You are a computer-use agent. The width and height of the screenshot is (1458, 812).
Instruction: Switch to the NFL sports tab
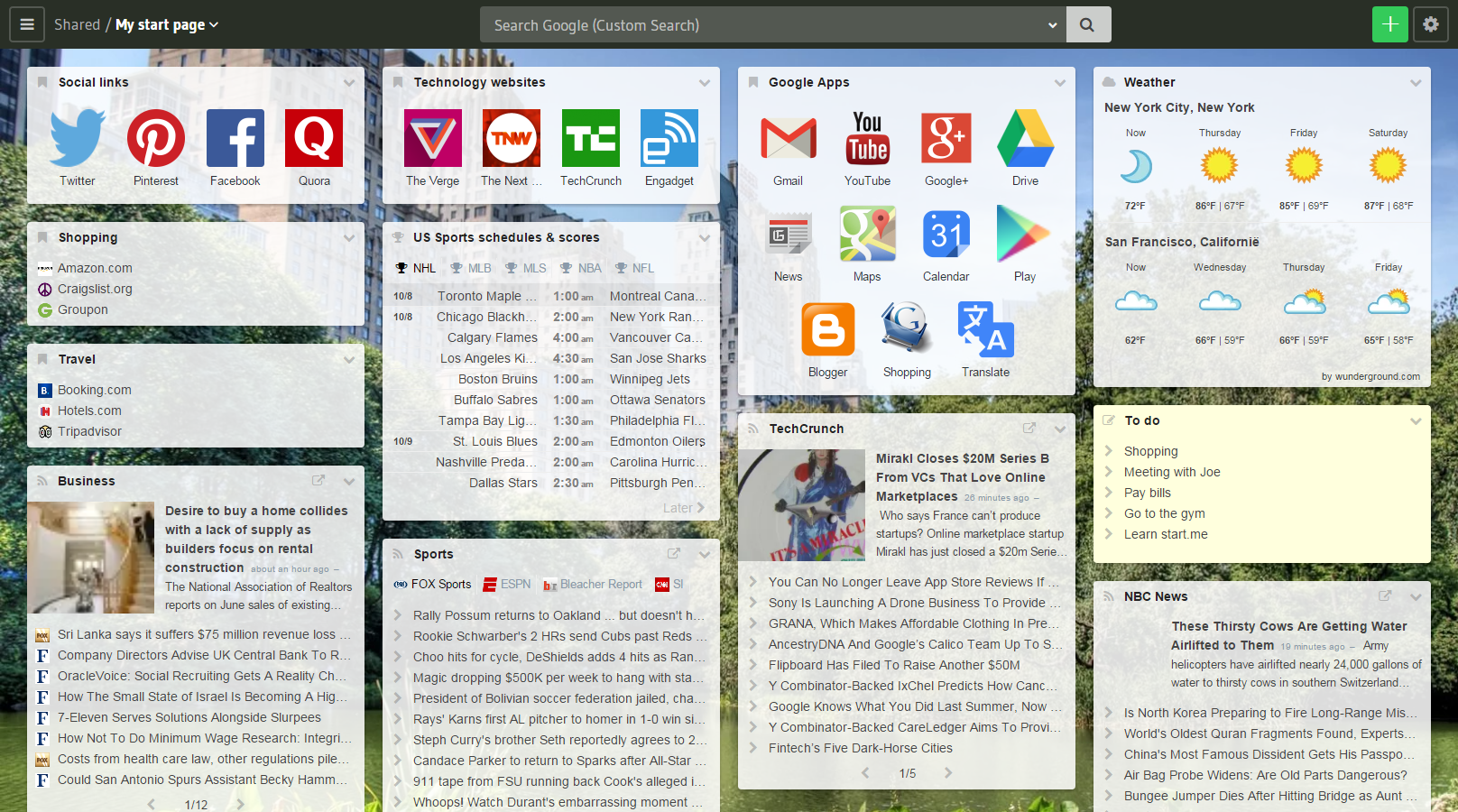[x=634, y=268]
